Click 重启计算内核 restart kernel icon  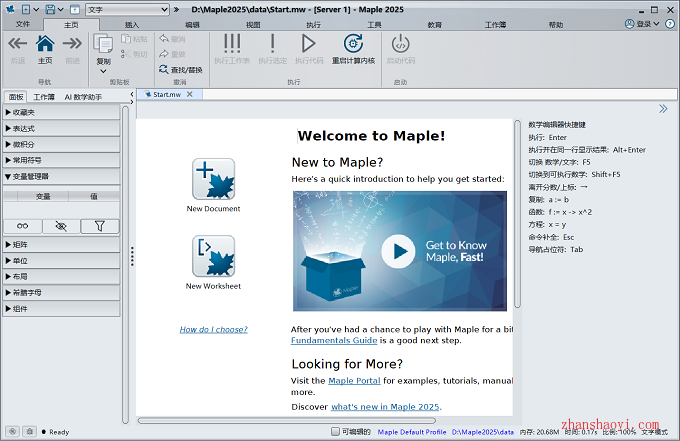[353, 44]
